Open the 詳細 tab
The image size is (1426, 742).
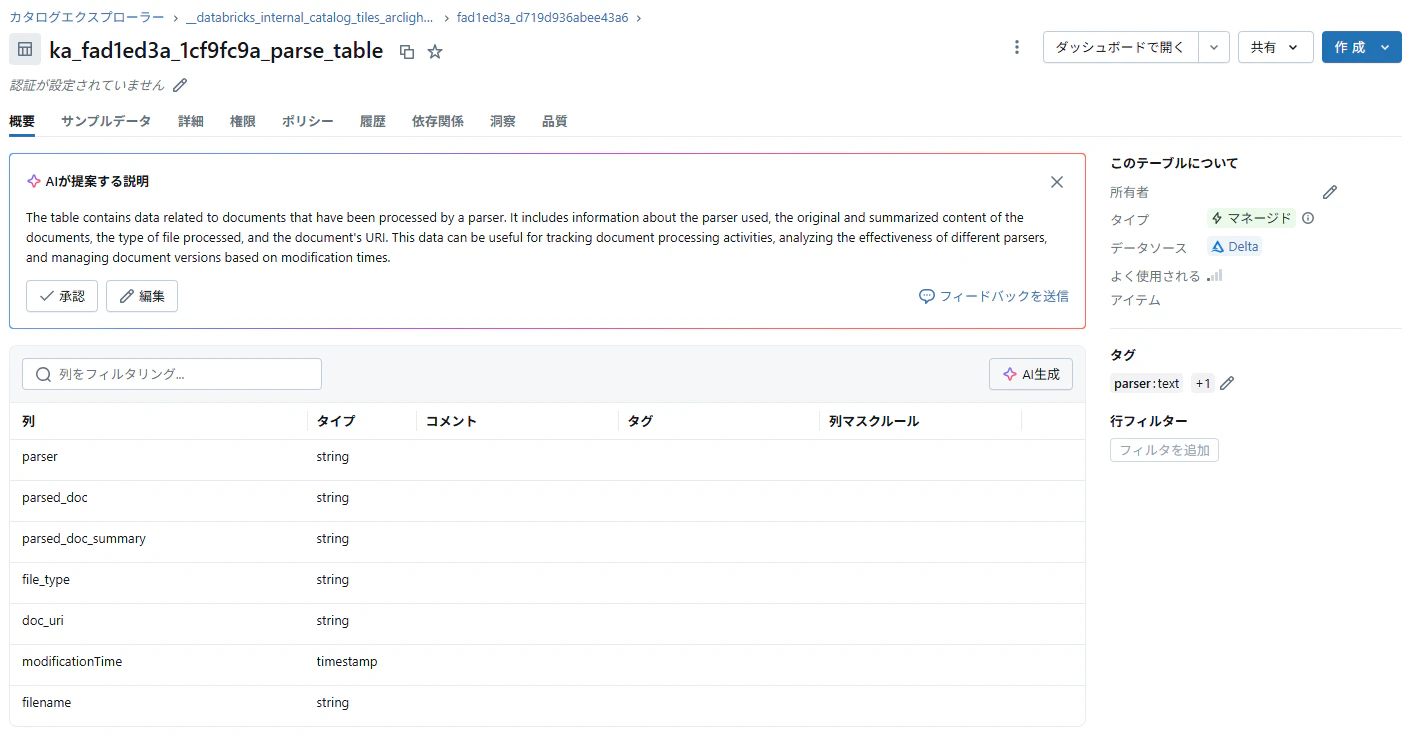point(191,121)
